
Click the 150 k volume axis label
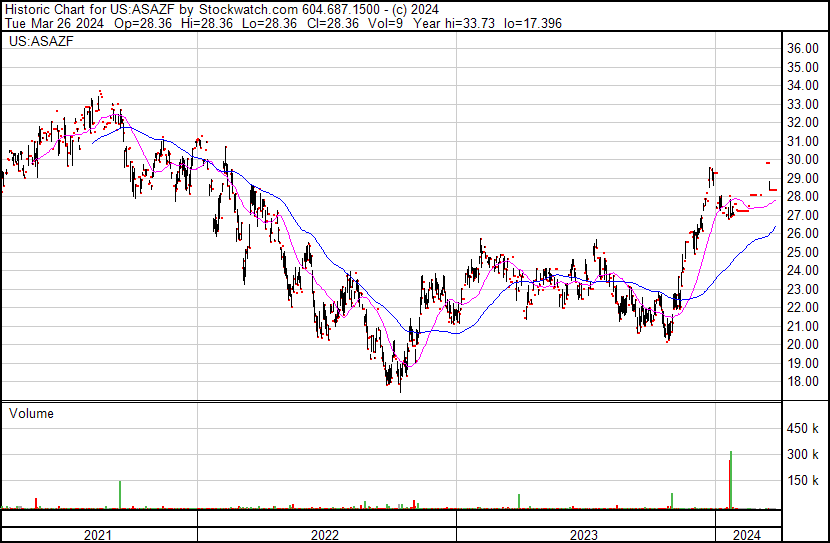point(803,481)
